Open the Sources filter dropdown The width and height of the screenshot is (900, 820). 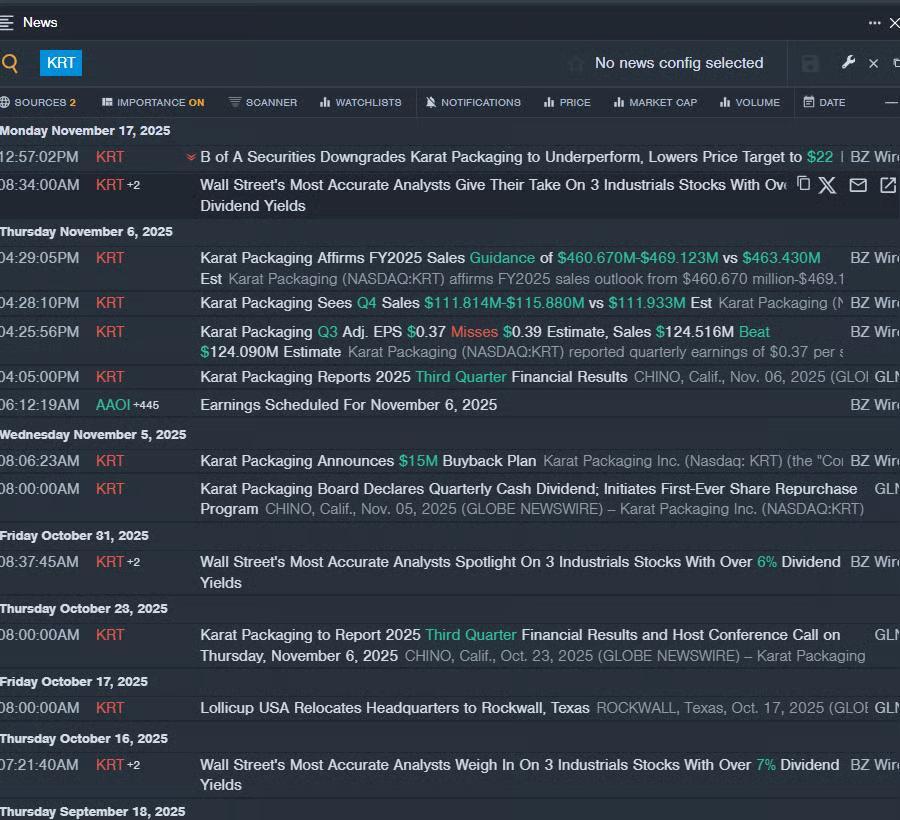(x=39, y=102)
